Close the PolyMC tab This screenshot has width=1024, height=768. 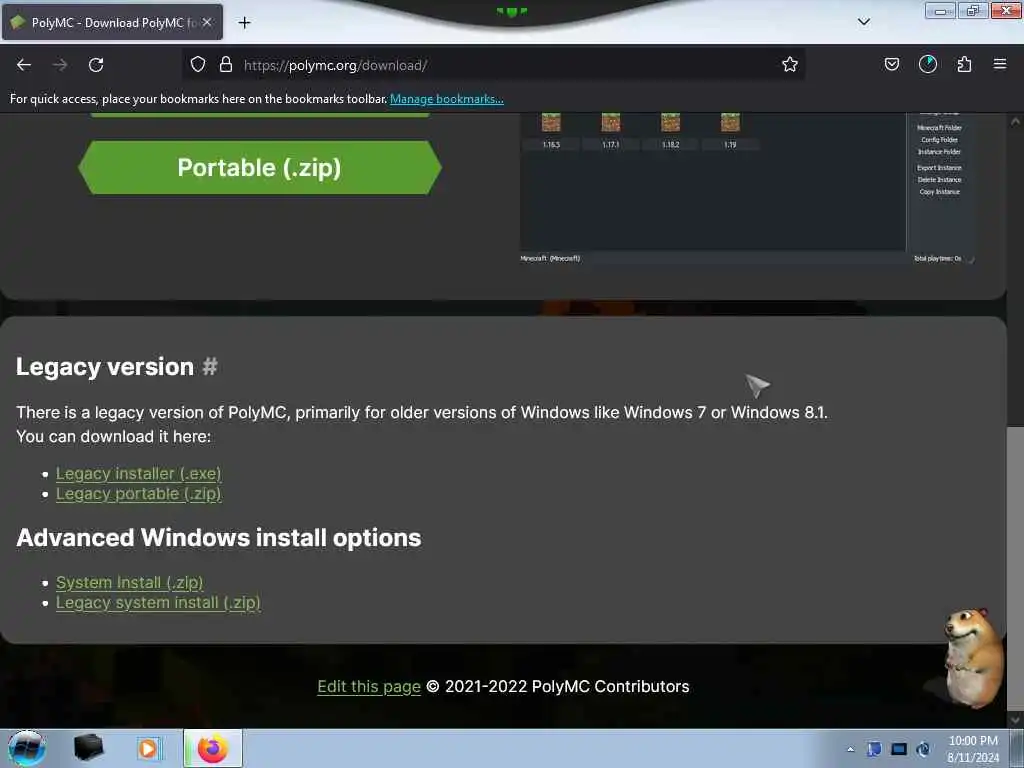[x=207, y=23]
